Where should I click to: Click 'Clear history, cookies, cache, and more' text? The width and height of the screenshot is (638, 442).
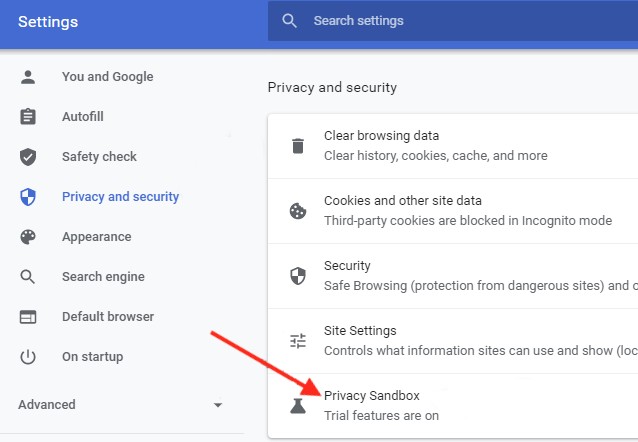[x=436, y=155]
